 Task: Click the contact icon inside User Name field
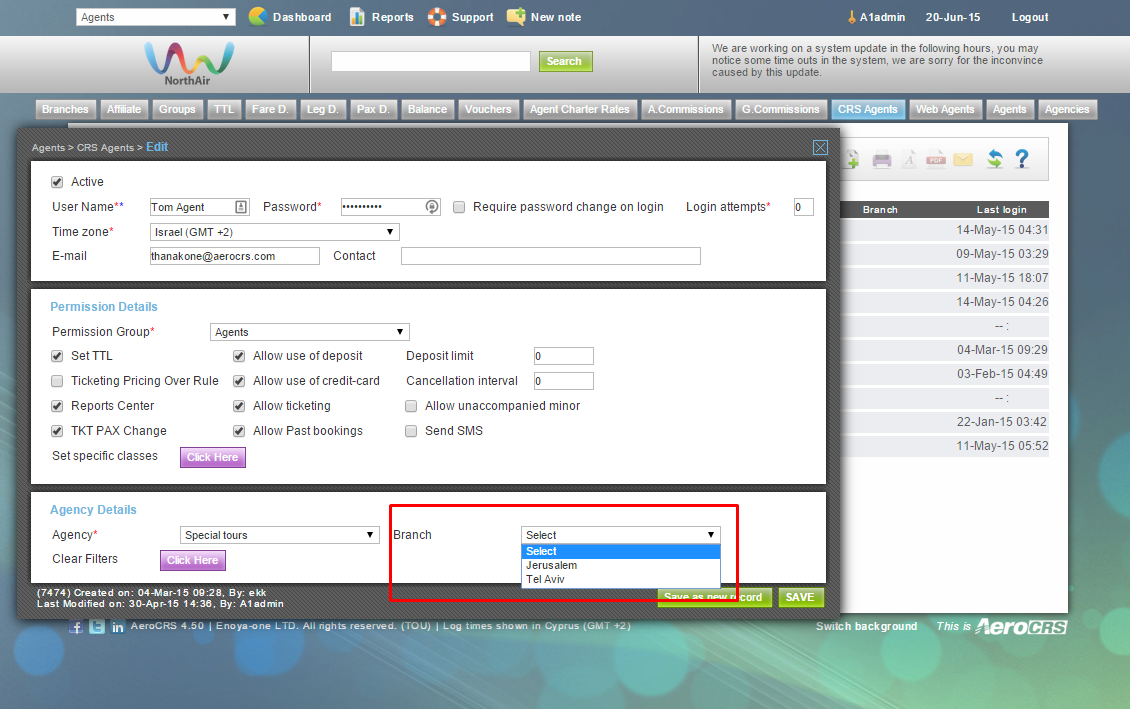click(241, 208)
